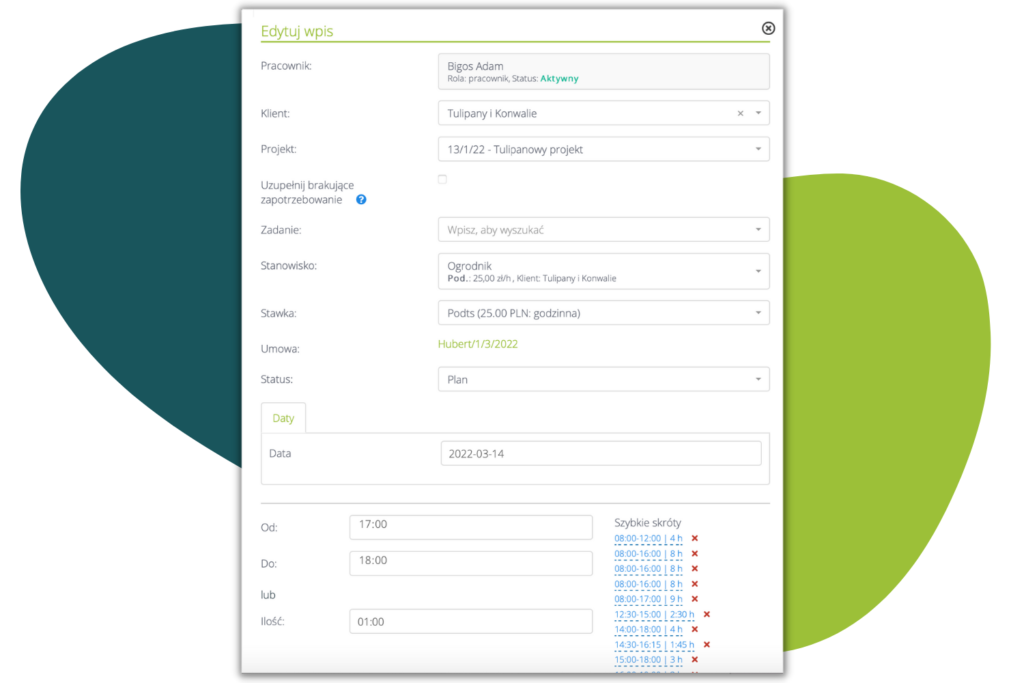This screenshot has height=683, width=1024.
Task: Delete the 12:30-15:00 quick shortcut
Action: (706, 614)
